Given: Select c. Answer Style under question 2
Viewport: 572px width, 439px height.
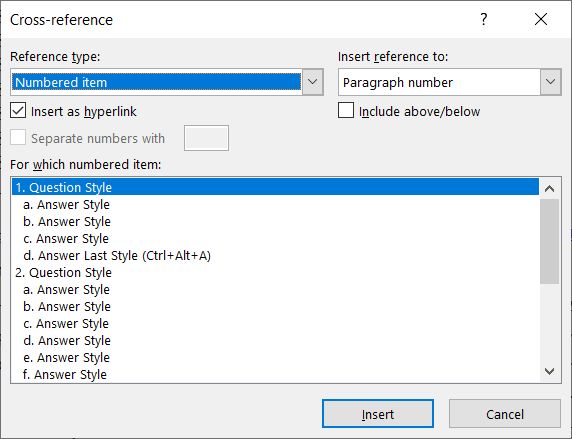Looking at the screenshot, I should (275, 324).
